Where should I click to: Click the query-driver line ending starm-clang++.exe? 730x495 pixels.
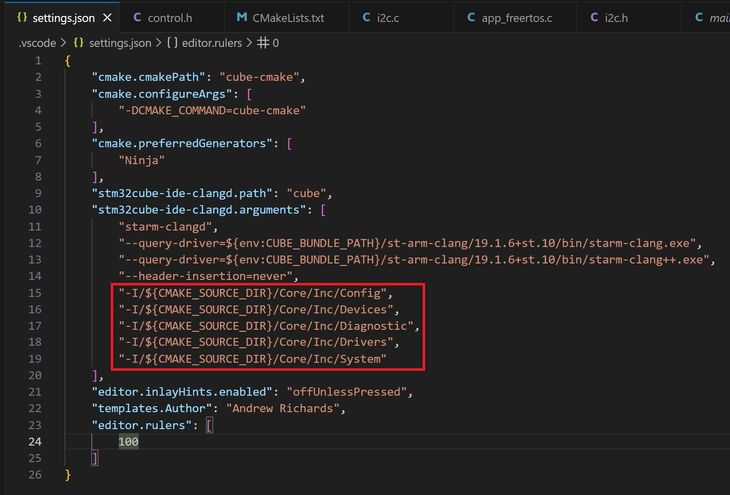tap(414, 259)
